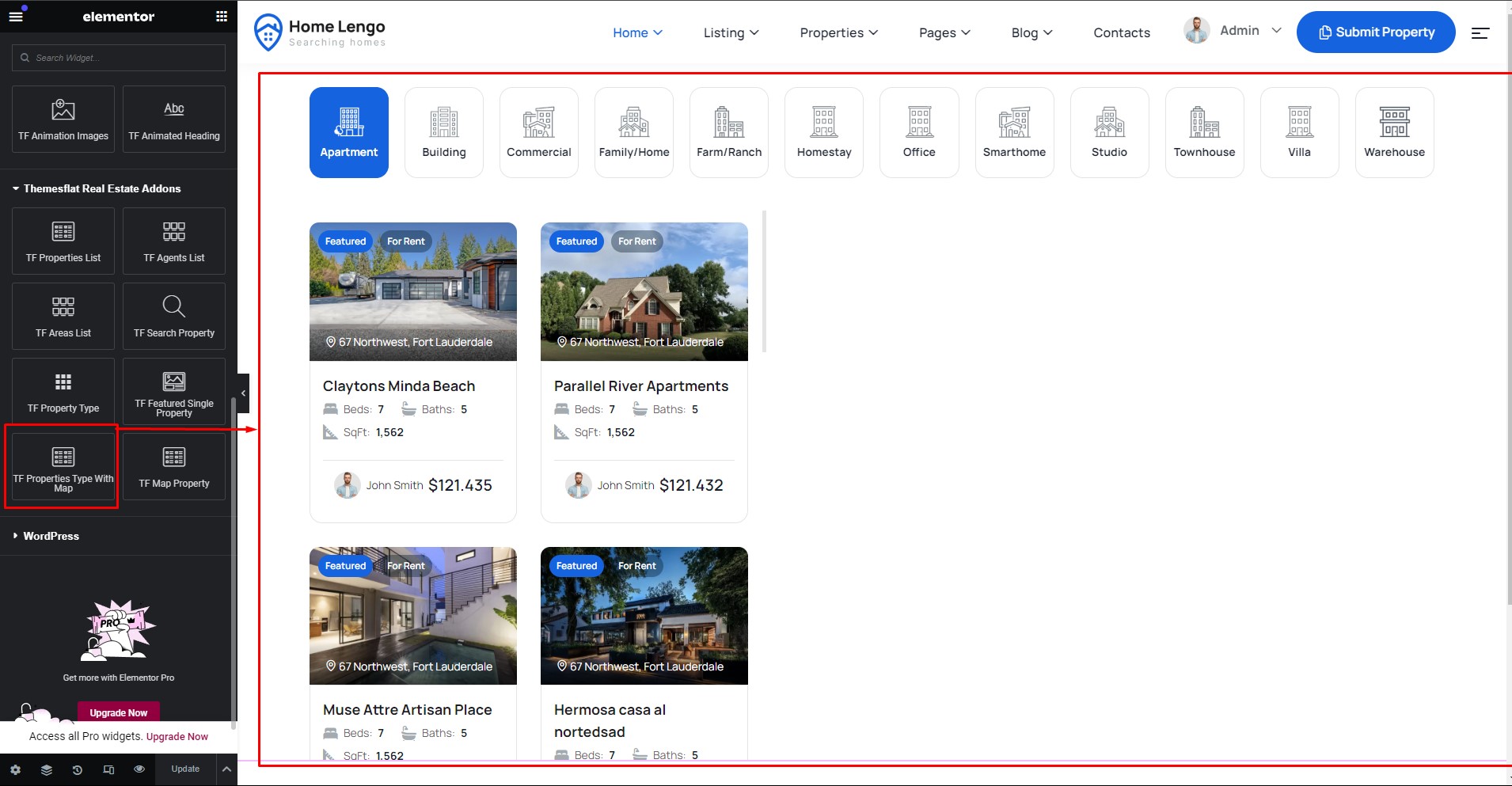Select the Family/Home property type tab
The image size is (1512, 786).
coord(634,132)
